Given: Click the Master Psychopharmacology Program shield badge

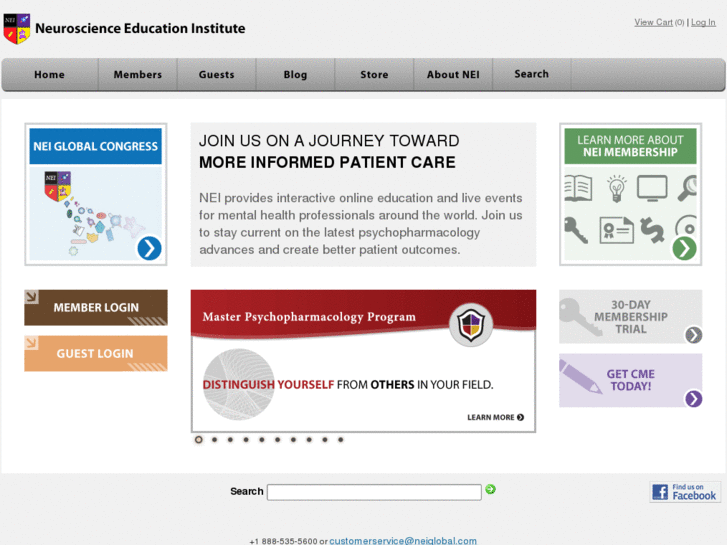Looking at the screenshot, I should point(471,325).
